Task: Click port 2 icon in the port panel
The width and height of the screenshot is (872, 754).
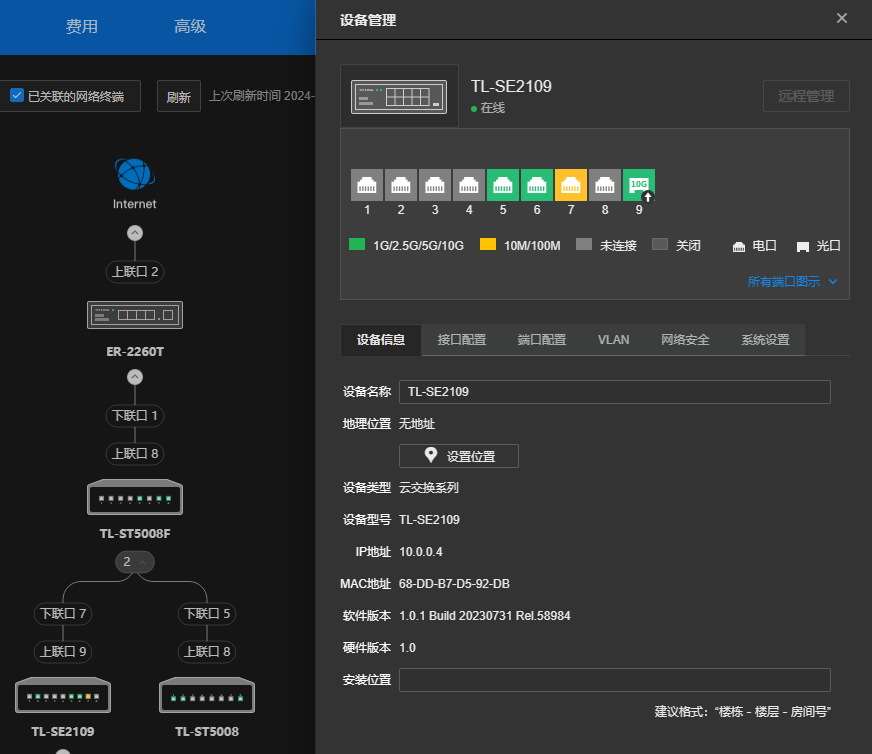Action: (400, 185)
